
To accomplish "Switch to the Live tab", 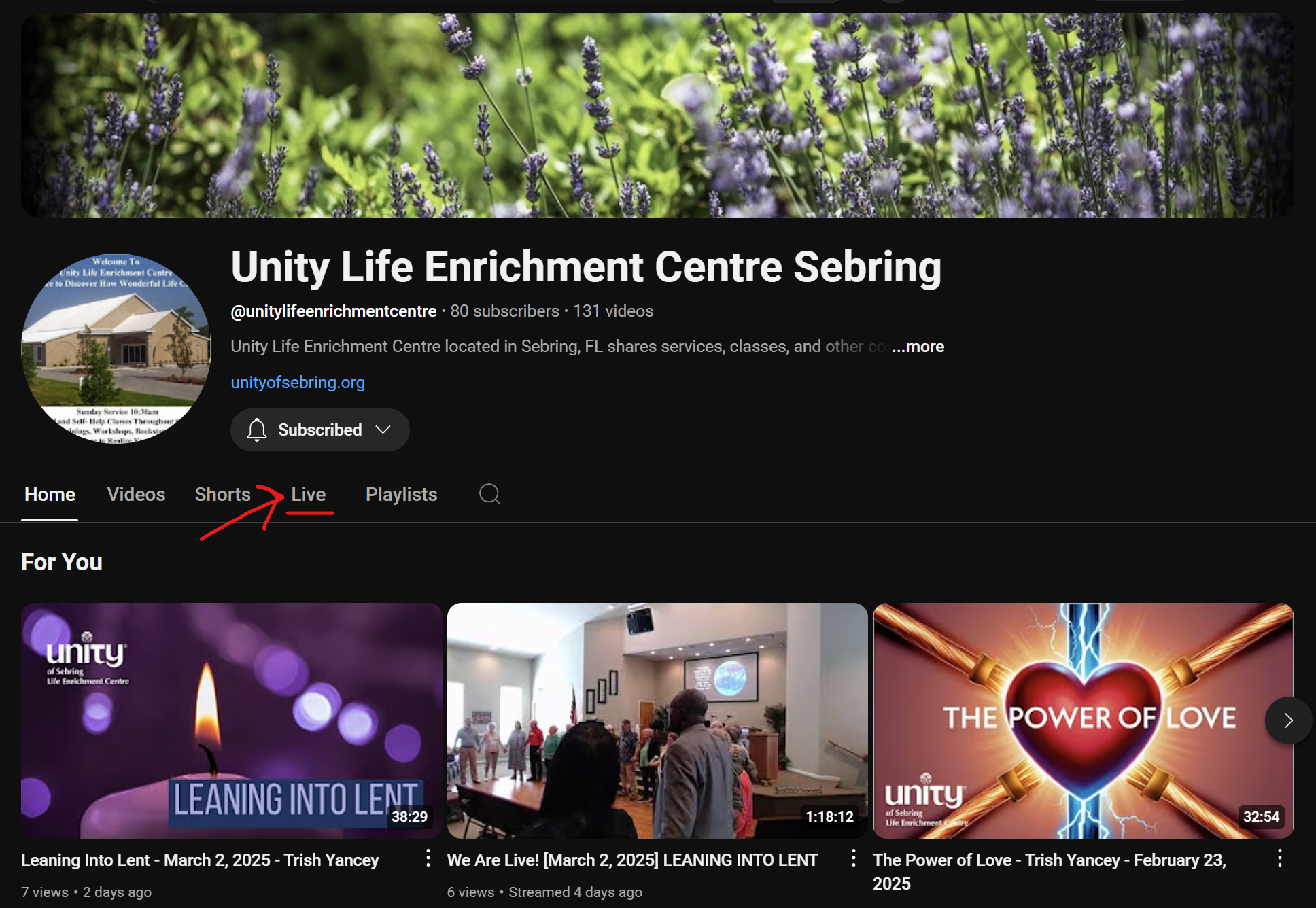I will point(309,494).
